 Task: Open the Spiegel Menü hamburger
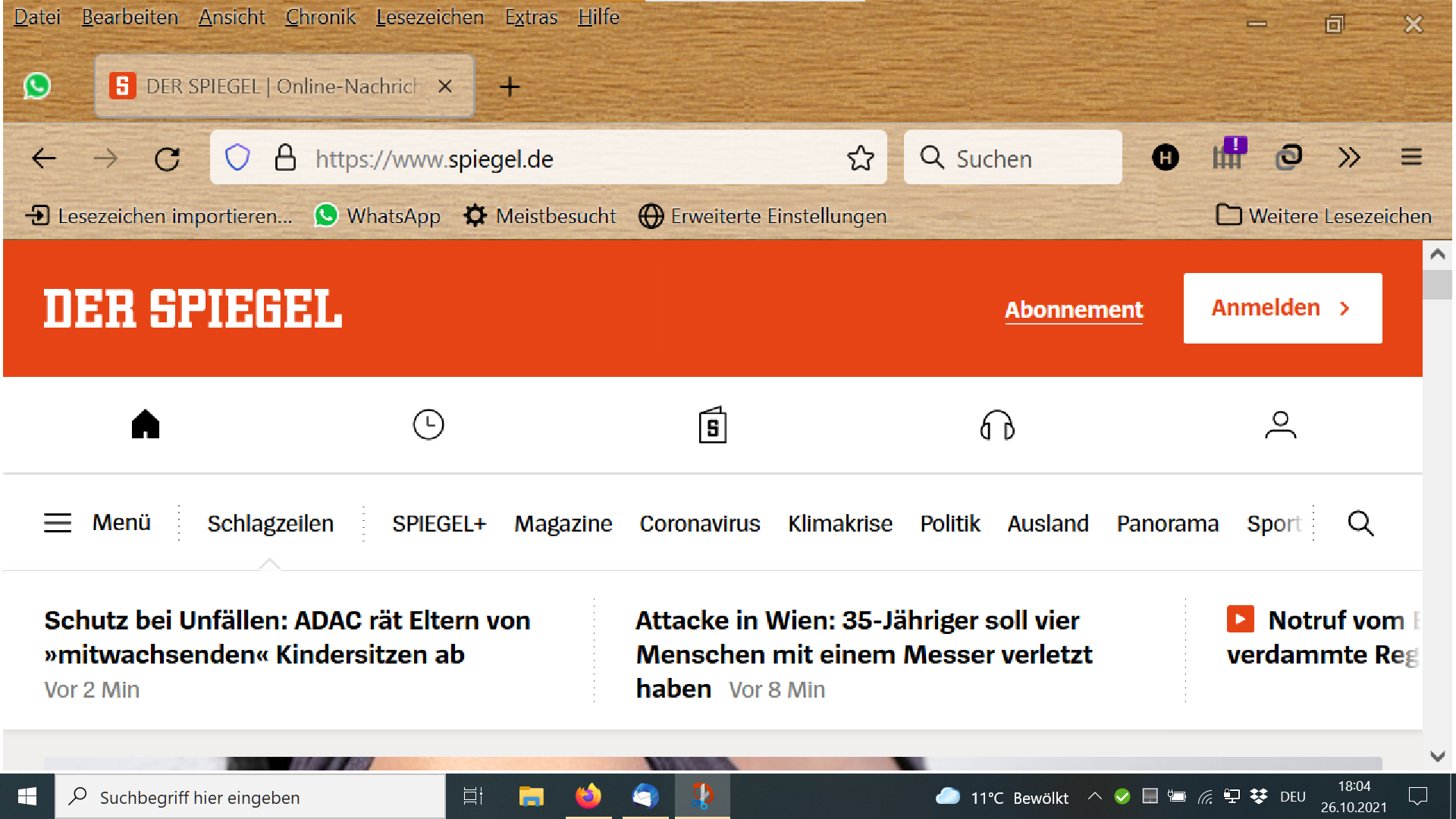(x=58, y=523)
